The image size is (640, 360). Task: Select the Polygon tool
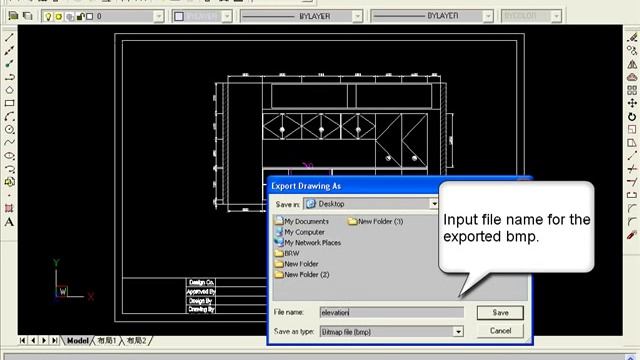(x=9, y=90)
